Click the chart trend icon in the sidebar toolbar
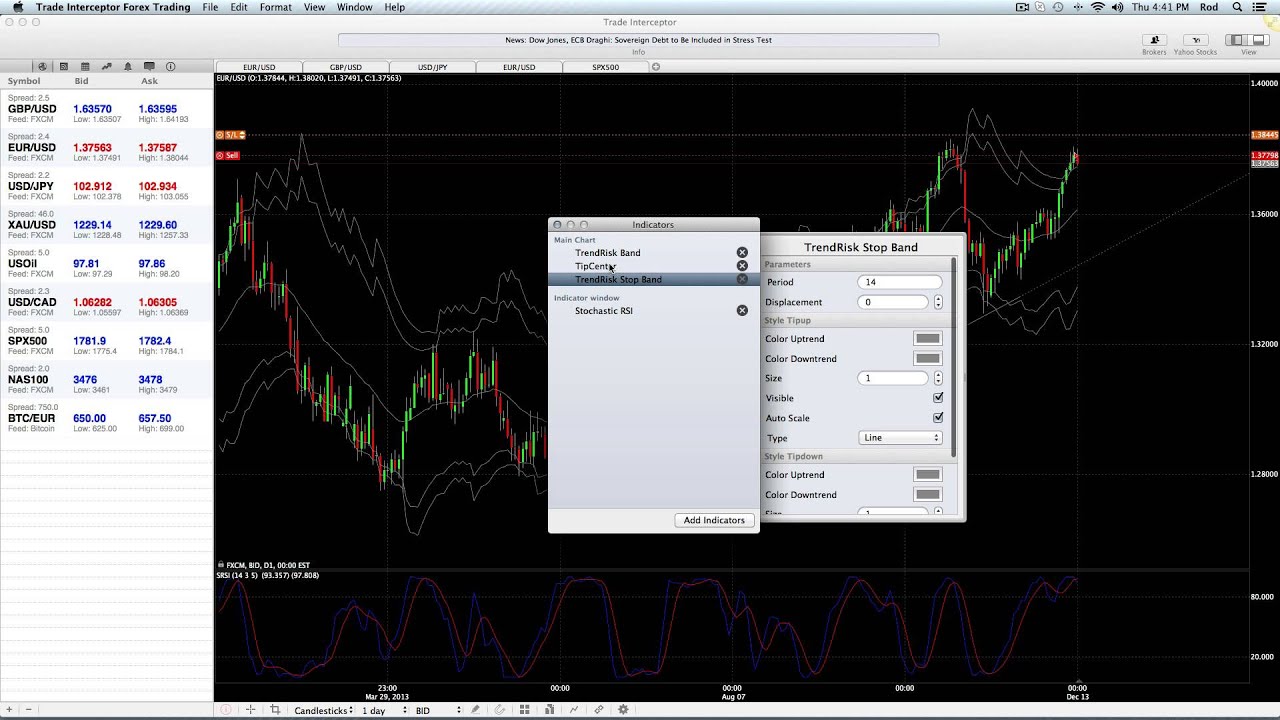 coord(106,67)
